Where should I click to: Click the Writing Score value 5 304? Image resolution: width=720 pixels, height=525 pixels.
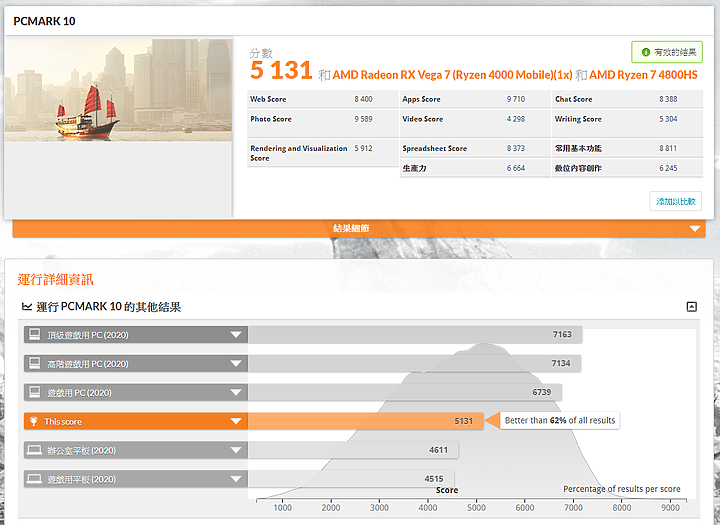pos(668,119)
